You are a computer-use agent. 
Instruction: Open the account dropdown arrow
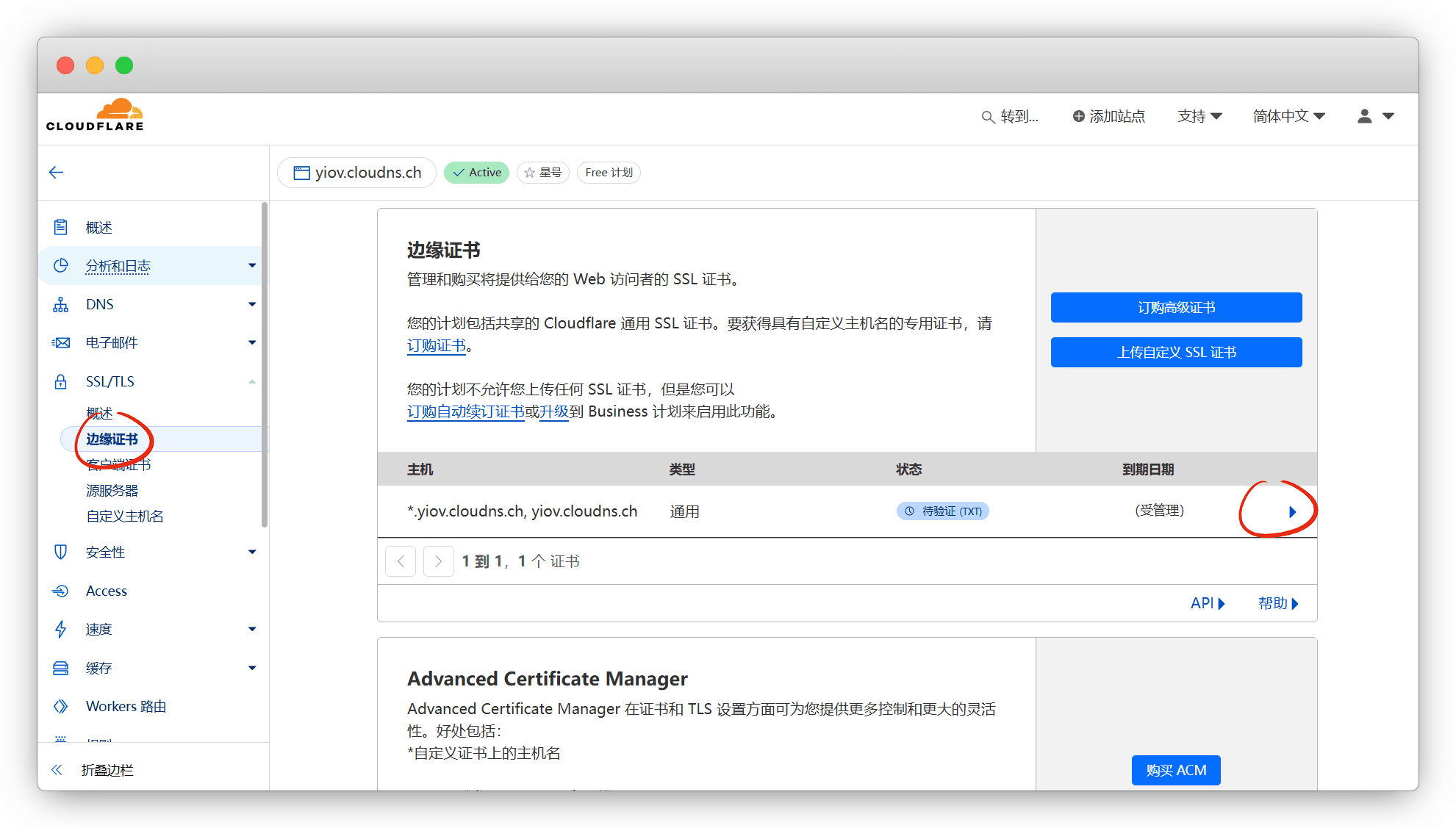(x=1388, y=116)
